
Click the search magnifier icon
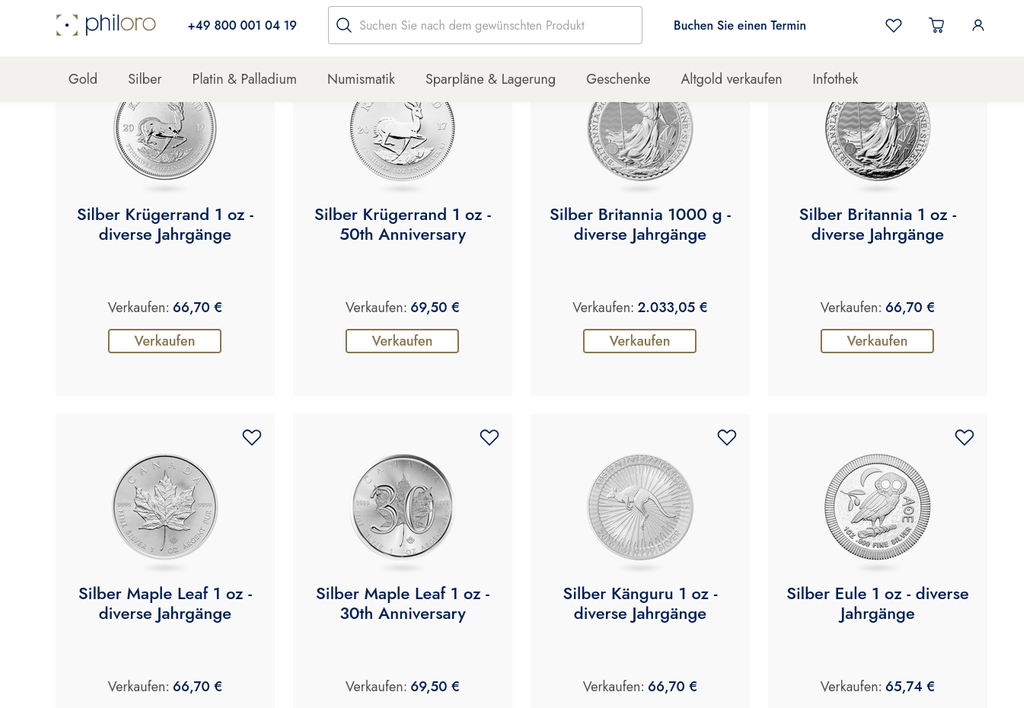tap(344, 25)
